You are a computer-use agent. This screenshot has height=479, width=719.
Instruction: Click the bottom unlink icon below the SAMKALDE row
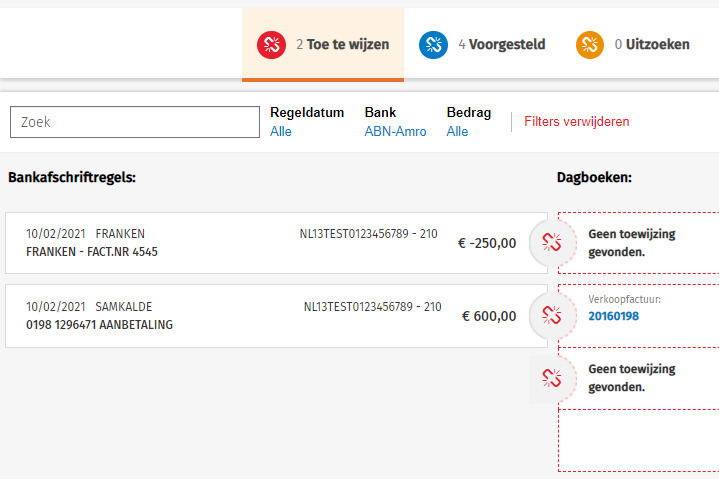coord(549,378)
